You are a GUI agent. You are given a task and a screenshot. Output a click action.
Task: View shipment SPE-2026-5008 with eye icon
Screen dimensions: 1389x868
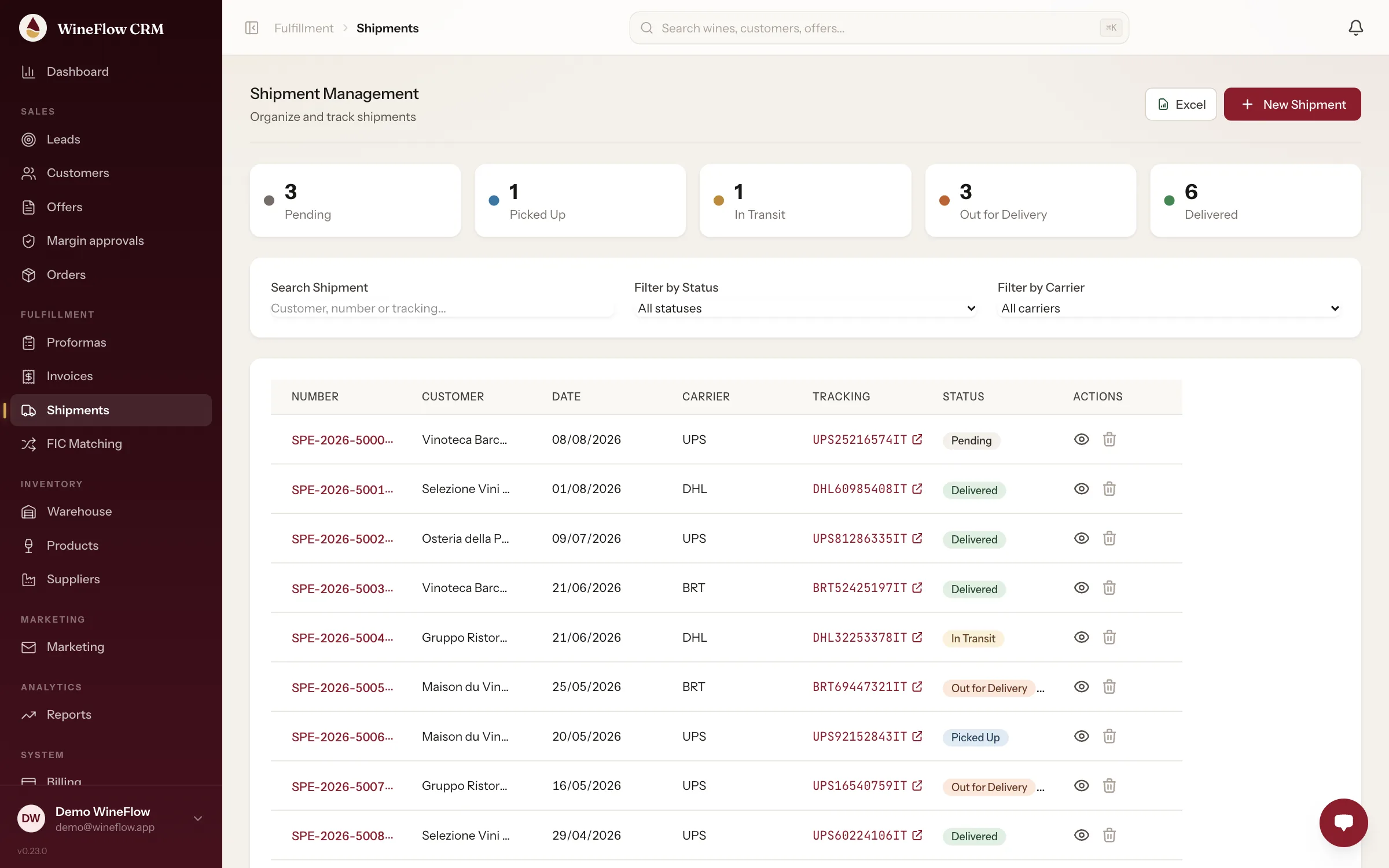(x=1081, y=835)
